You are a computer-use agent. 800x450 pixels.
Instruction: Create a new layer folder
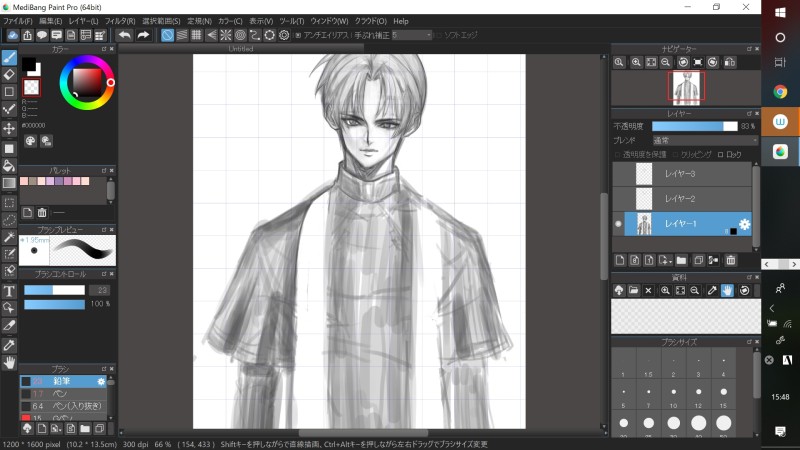681,260
